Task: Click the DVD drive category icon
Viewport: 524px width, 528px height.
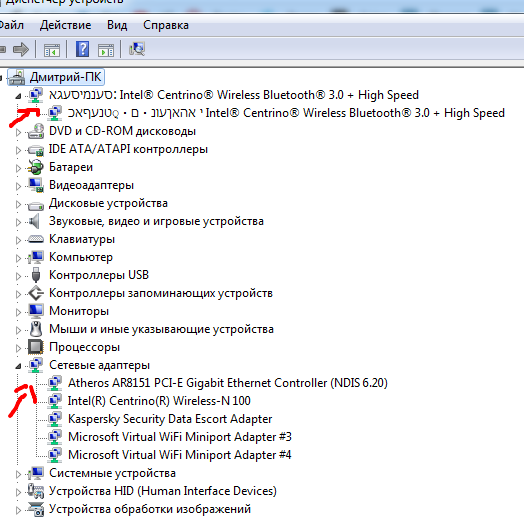Action: coord(36,131)
